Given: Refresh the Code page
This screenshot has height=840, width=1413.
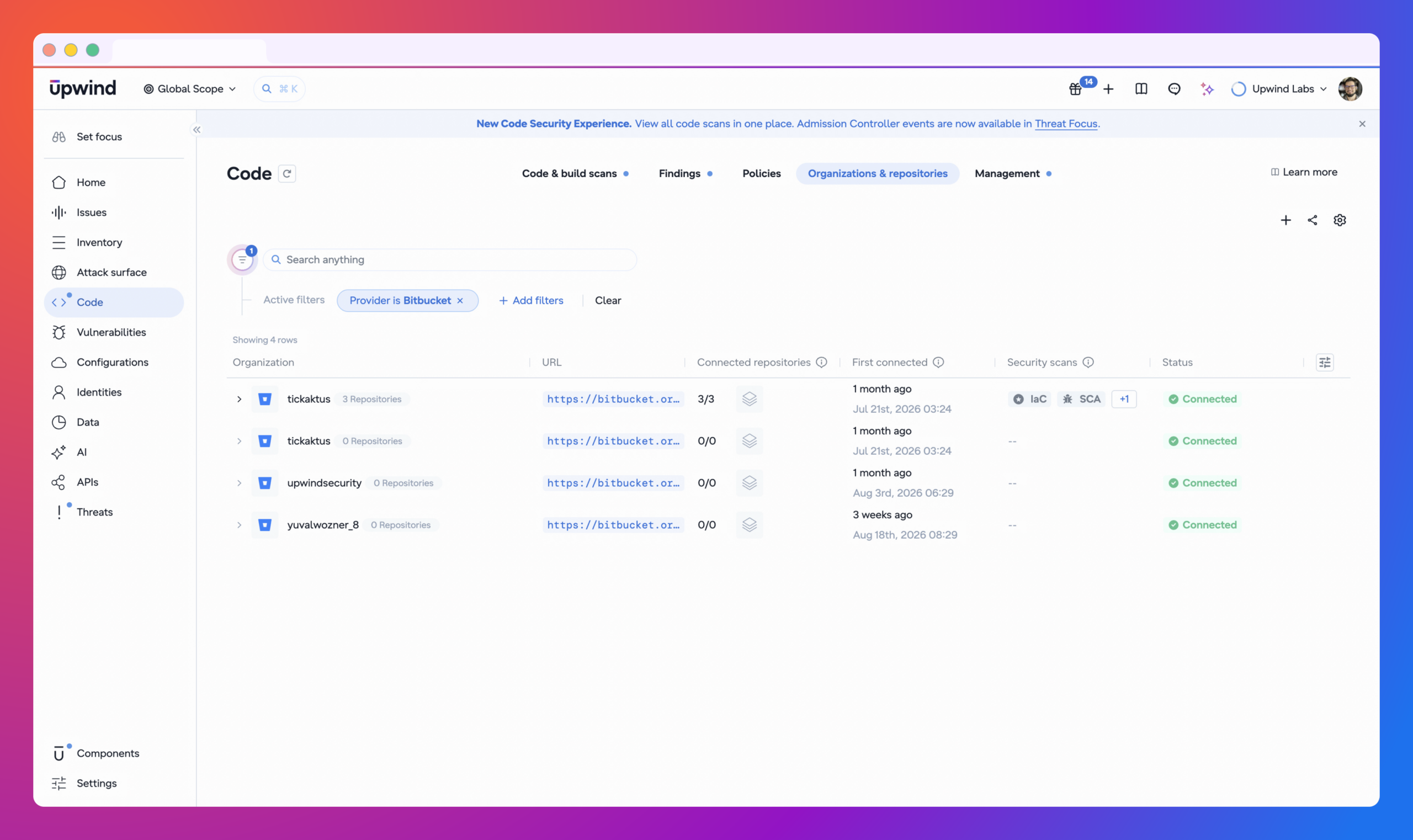Looking at the screenshot, I should pos(287,173).
